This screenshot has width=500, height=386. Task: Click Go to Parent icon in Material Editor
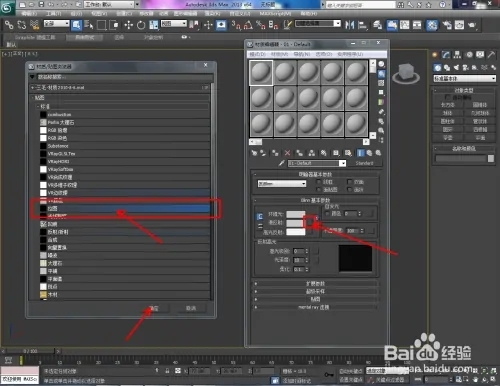(x=370, y=153)
